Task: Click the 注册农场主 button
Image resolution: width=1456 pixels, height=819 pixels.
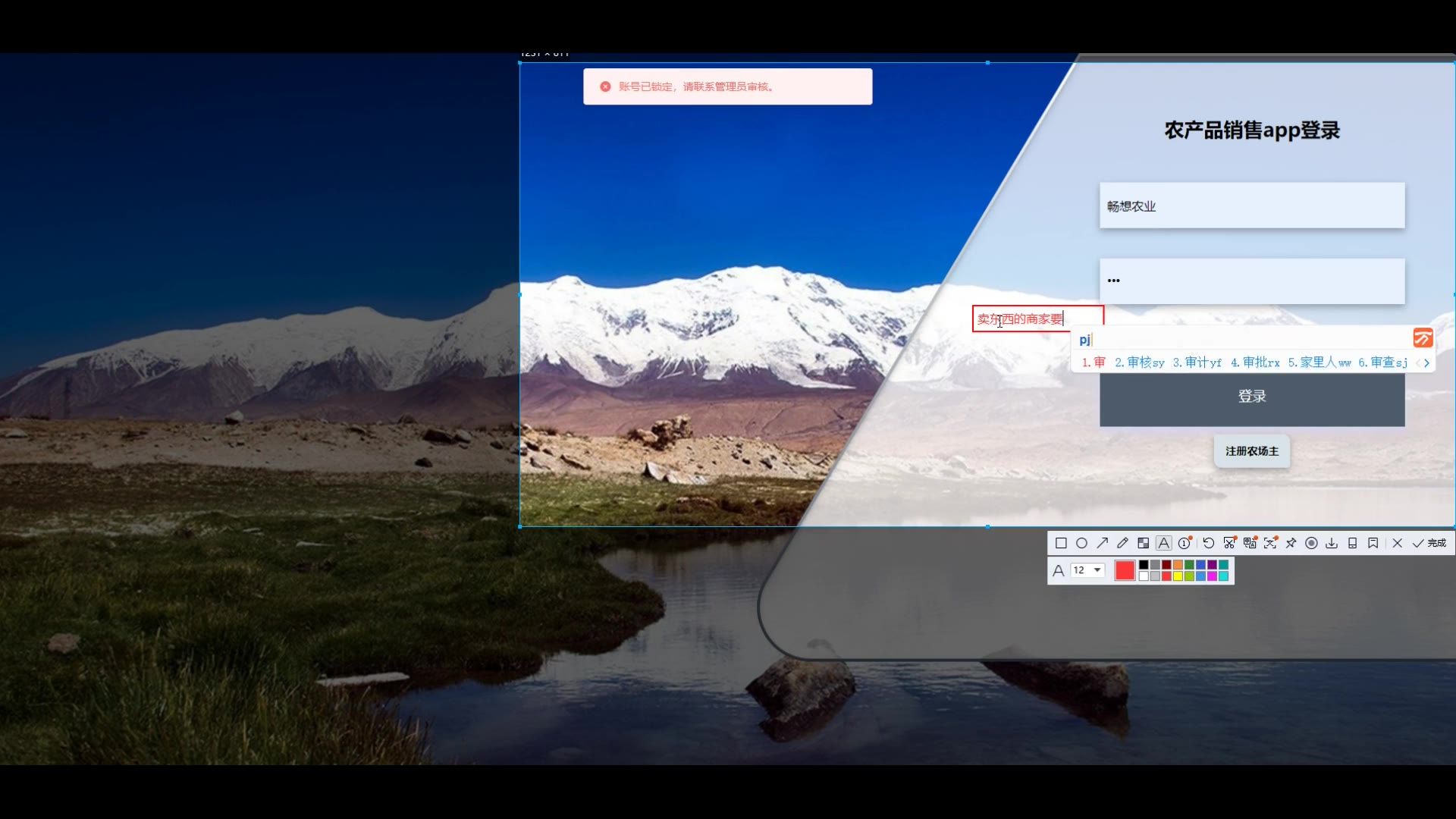Action: 1251,451
